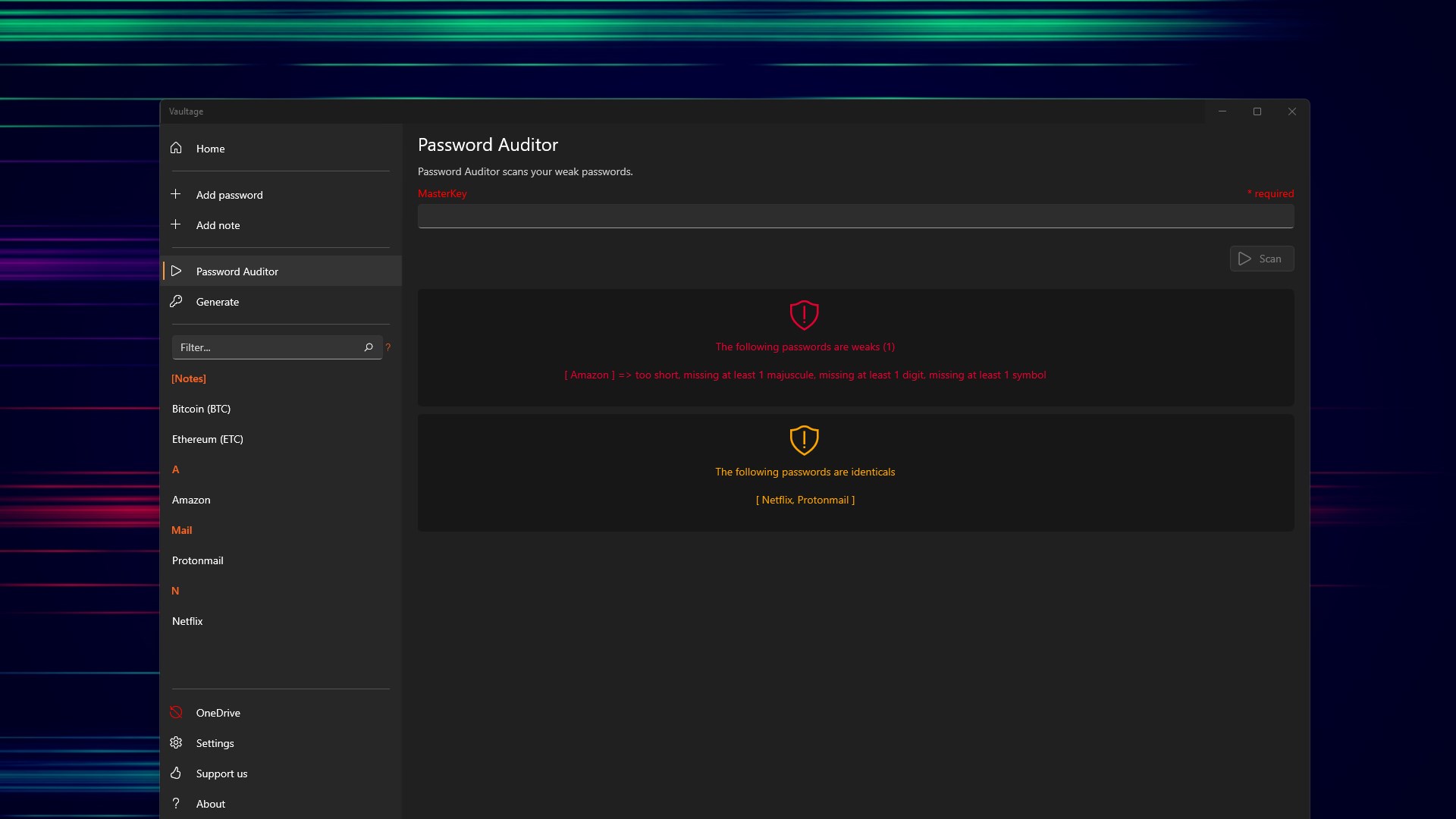Click the red question mark beside Filter

point(388,347)
